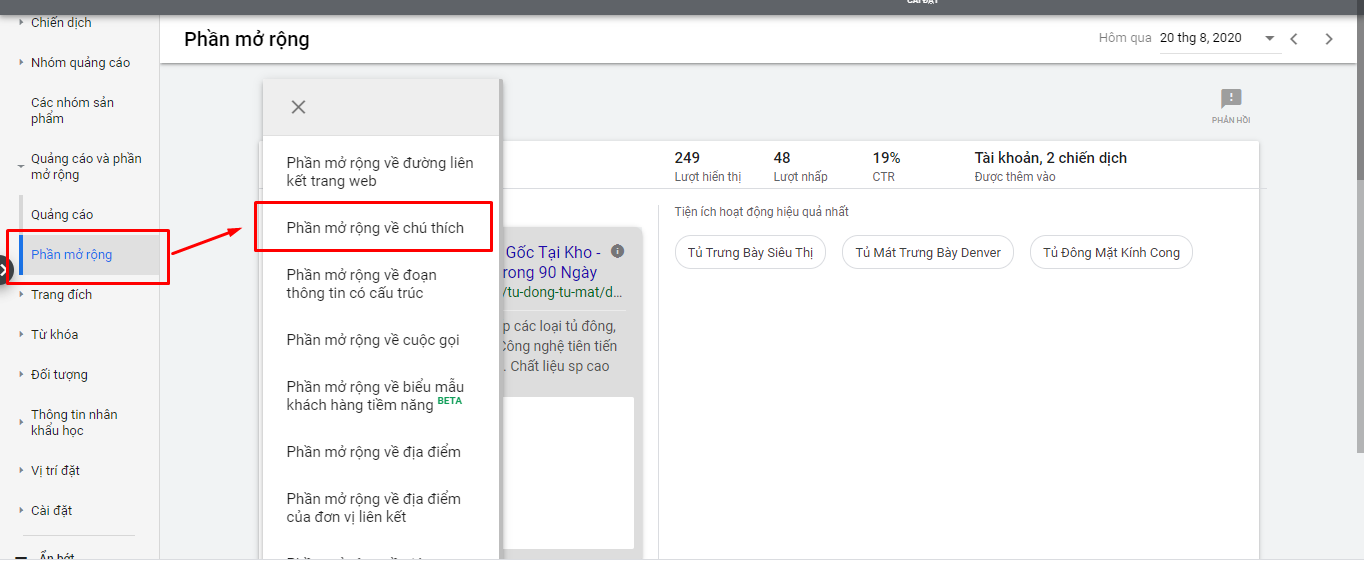Click the 20 thg 8, 2020 date field
Screen dimensions: 1364x561
pos(1219,38)
